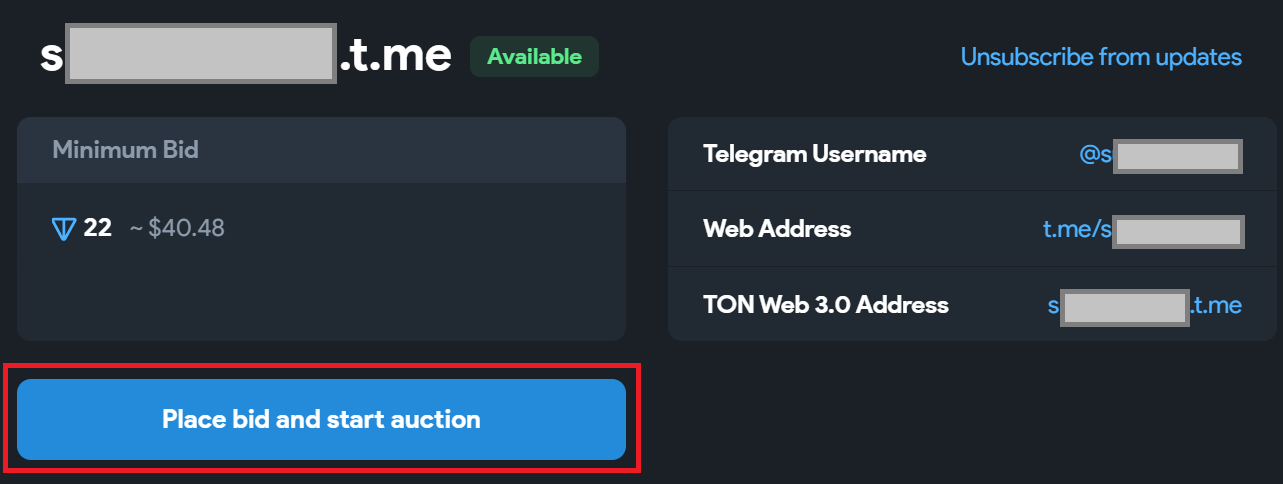
Task: Click the Telegram Username label
Action: click(x=814, y=154)
